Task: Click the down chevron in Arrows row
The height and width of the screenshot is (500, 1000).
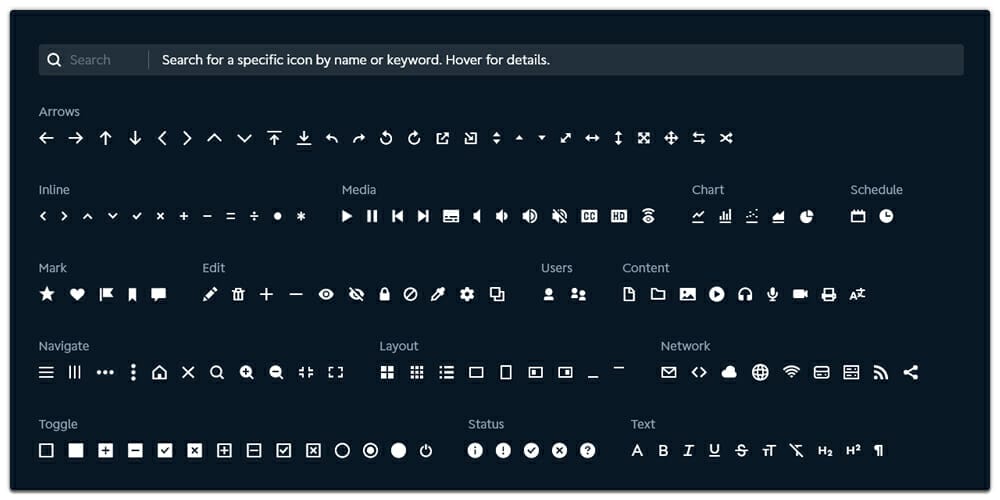Action: click(244, 138)
